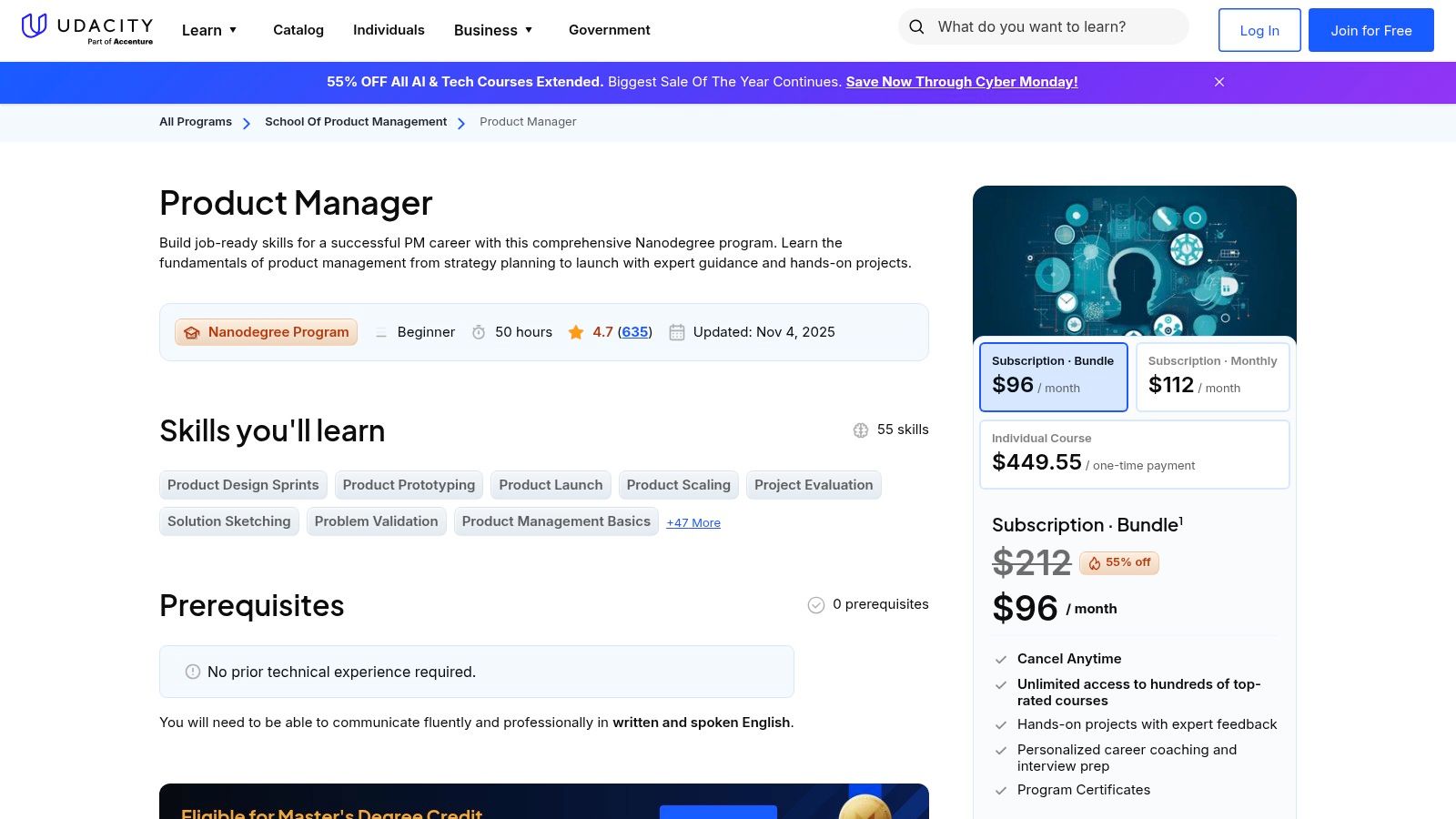
Task: Select the Individual Course payment option
Action: pyautogui.click(x=1134, y=453)
